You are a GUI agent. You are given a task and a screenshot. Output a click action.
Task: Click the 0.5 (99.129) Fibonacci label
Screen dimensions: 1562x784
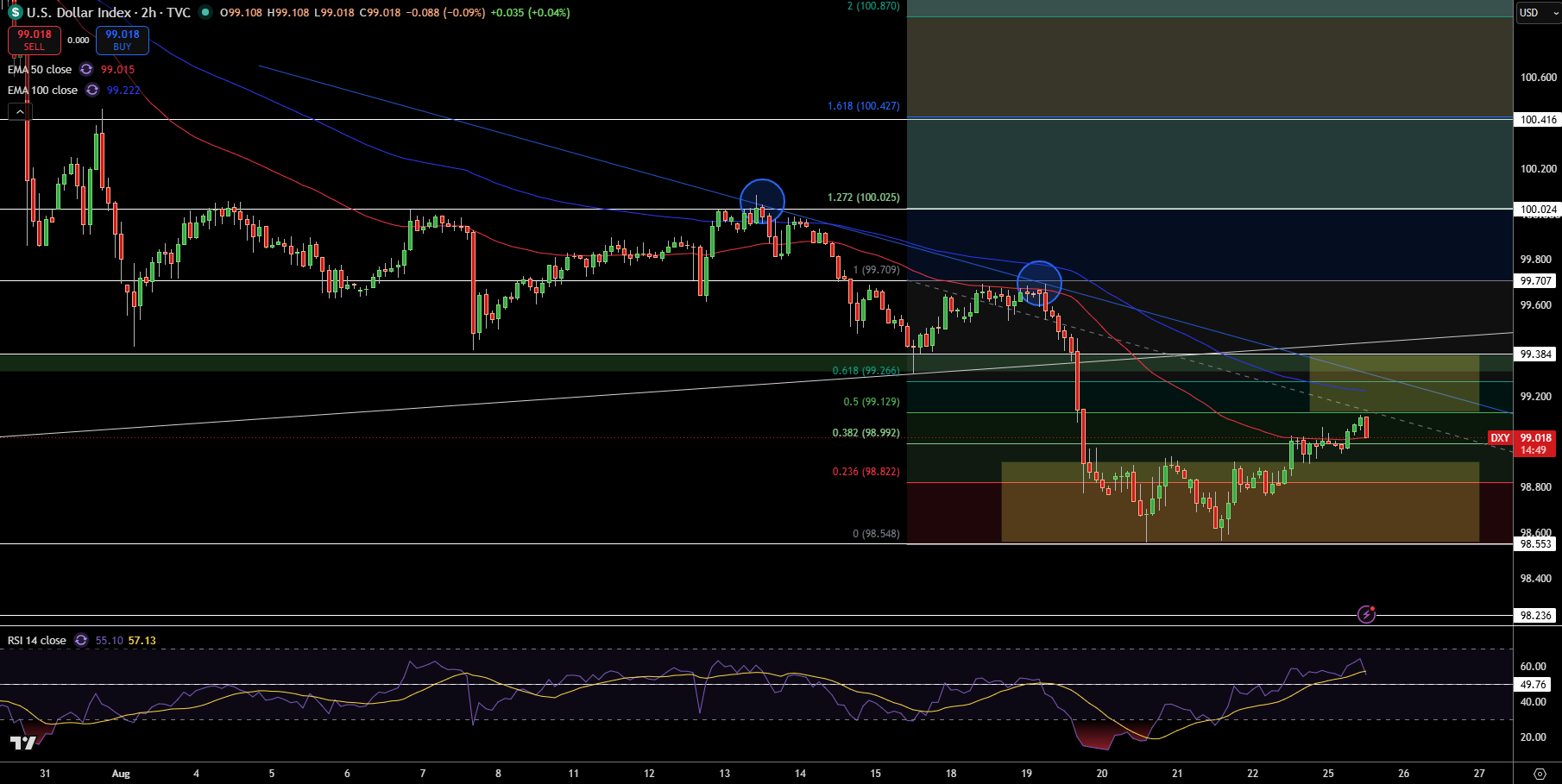point(871,402)
